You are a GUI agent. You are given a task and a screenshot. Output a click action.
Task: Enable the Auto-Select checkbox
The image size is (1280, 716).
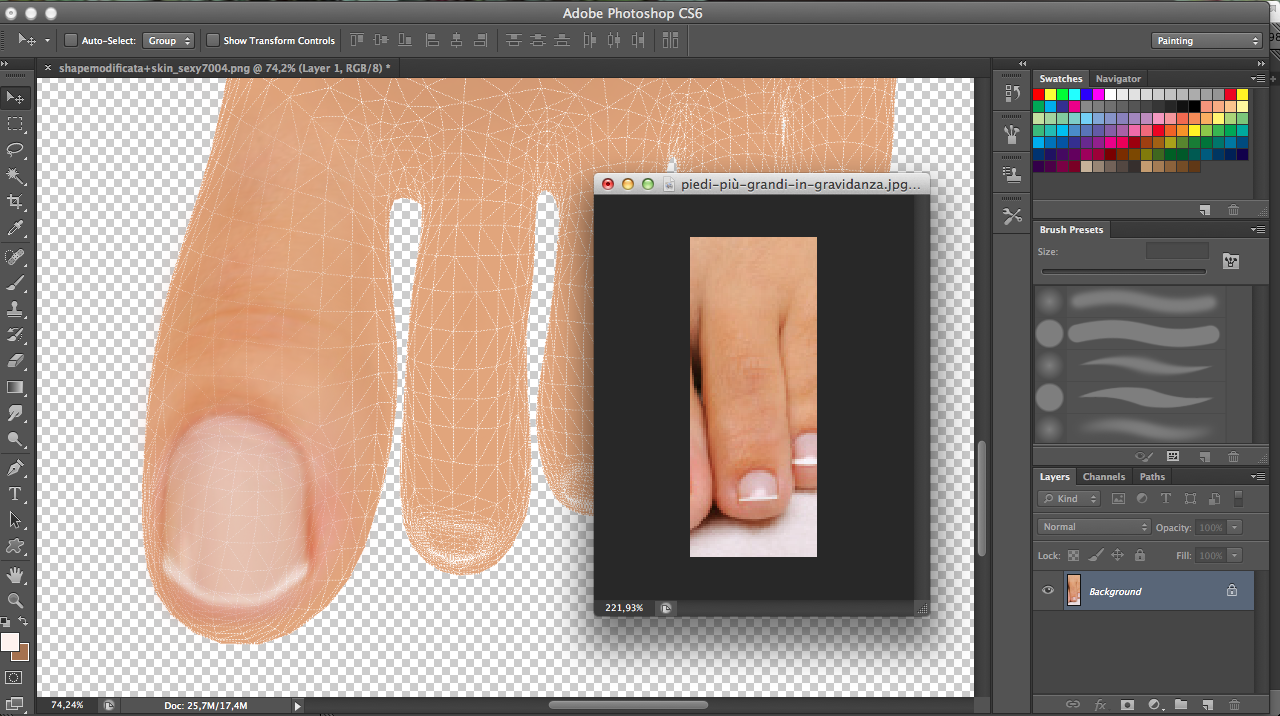coord(71,41)
